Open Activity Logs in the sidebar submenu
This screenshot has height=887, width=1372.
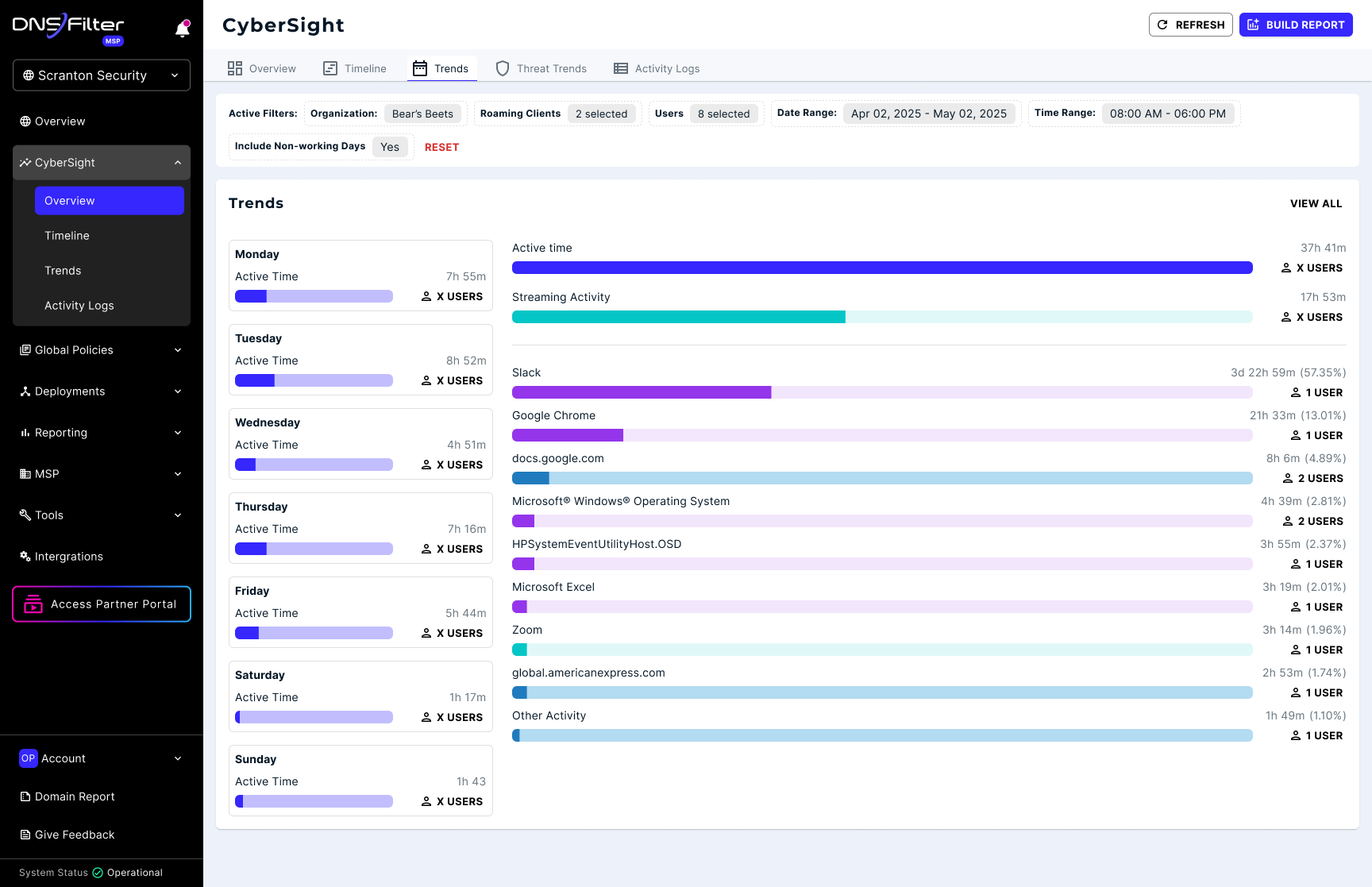[79, 306]
